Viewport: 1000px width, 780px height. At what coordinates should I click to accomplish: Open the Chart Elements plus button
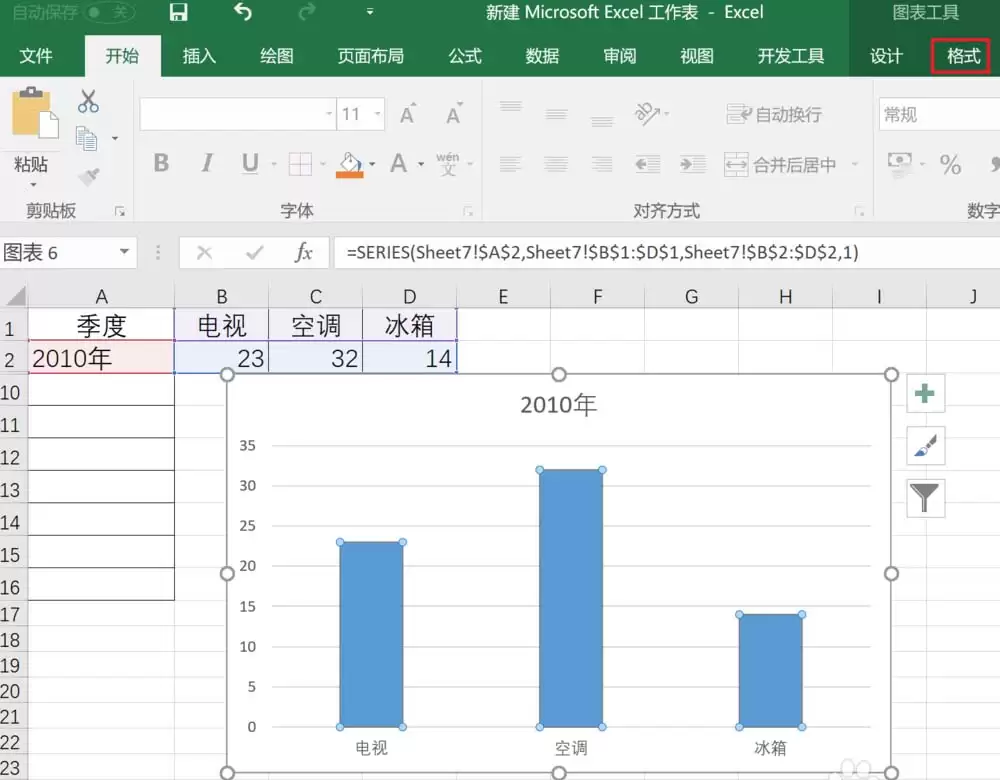(x=925, y=394)
